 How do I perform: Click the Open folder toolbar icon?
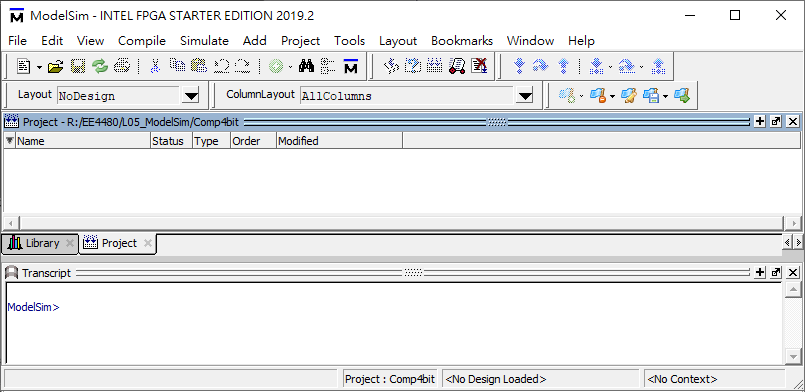pyautogui.click(x=55, y=66)
